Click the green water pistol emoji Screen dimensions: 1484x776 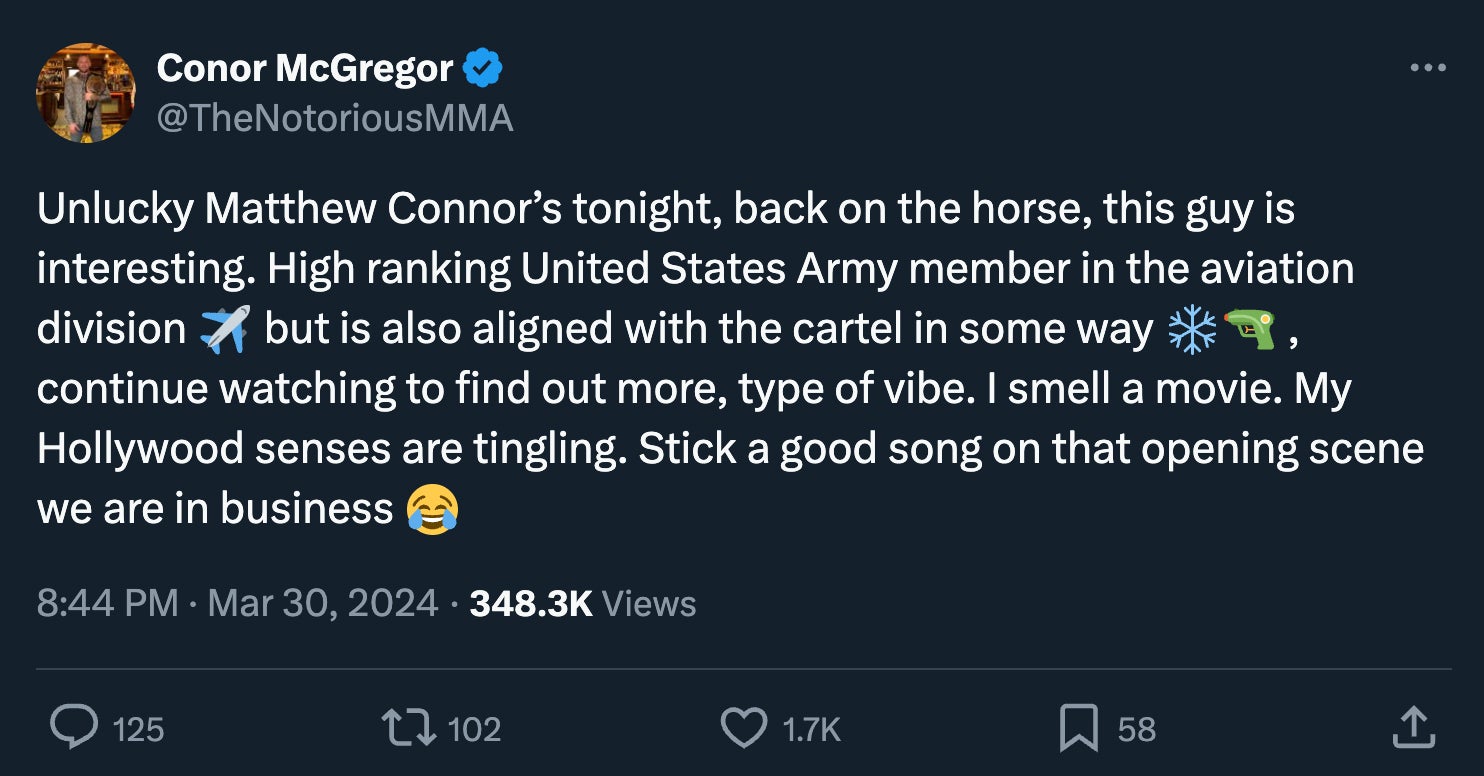tap(1250, 330)
